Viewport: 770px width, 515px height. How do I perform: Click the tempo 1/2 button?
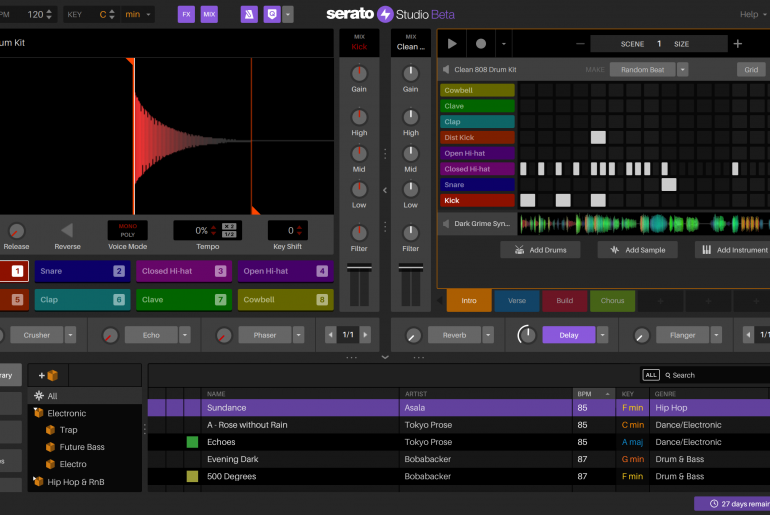tap(229, 234)
